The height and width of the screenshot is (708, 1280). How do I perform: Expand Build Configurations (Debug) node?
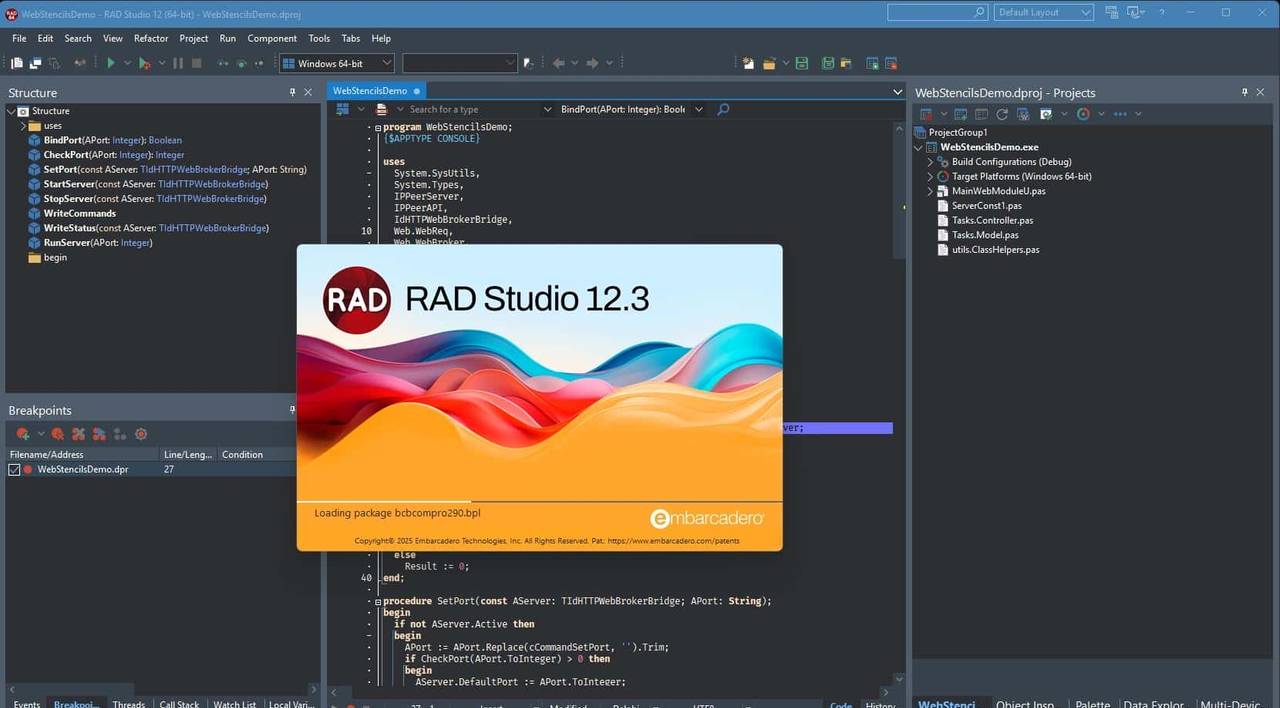pos(929,161)
